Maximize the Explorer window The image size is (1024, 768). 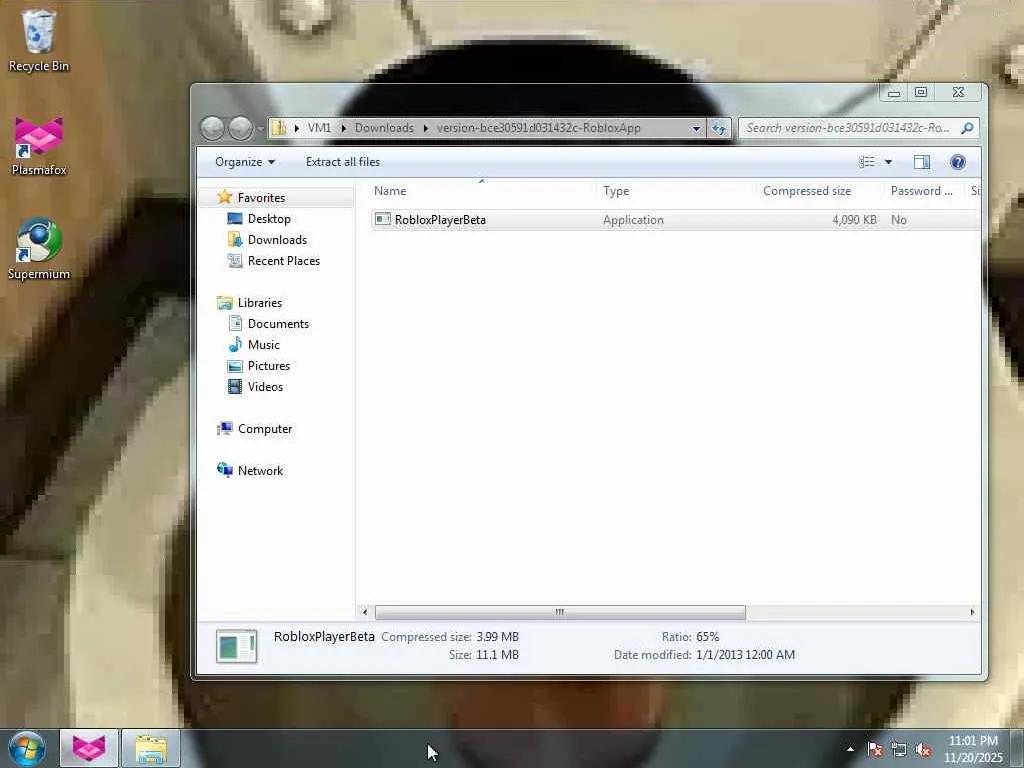coord(921,93)
